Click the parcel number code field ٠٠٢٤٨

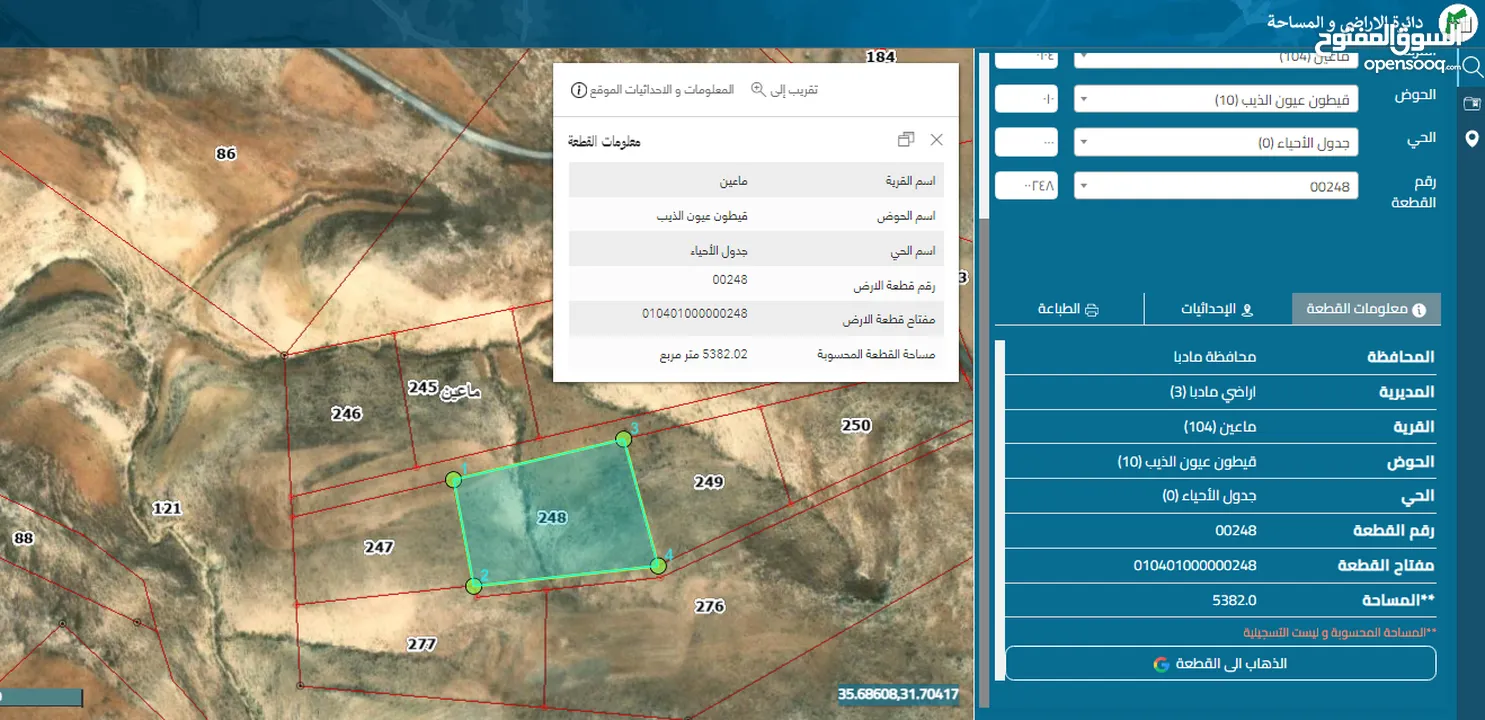pos(1026,186)
